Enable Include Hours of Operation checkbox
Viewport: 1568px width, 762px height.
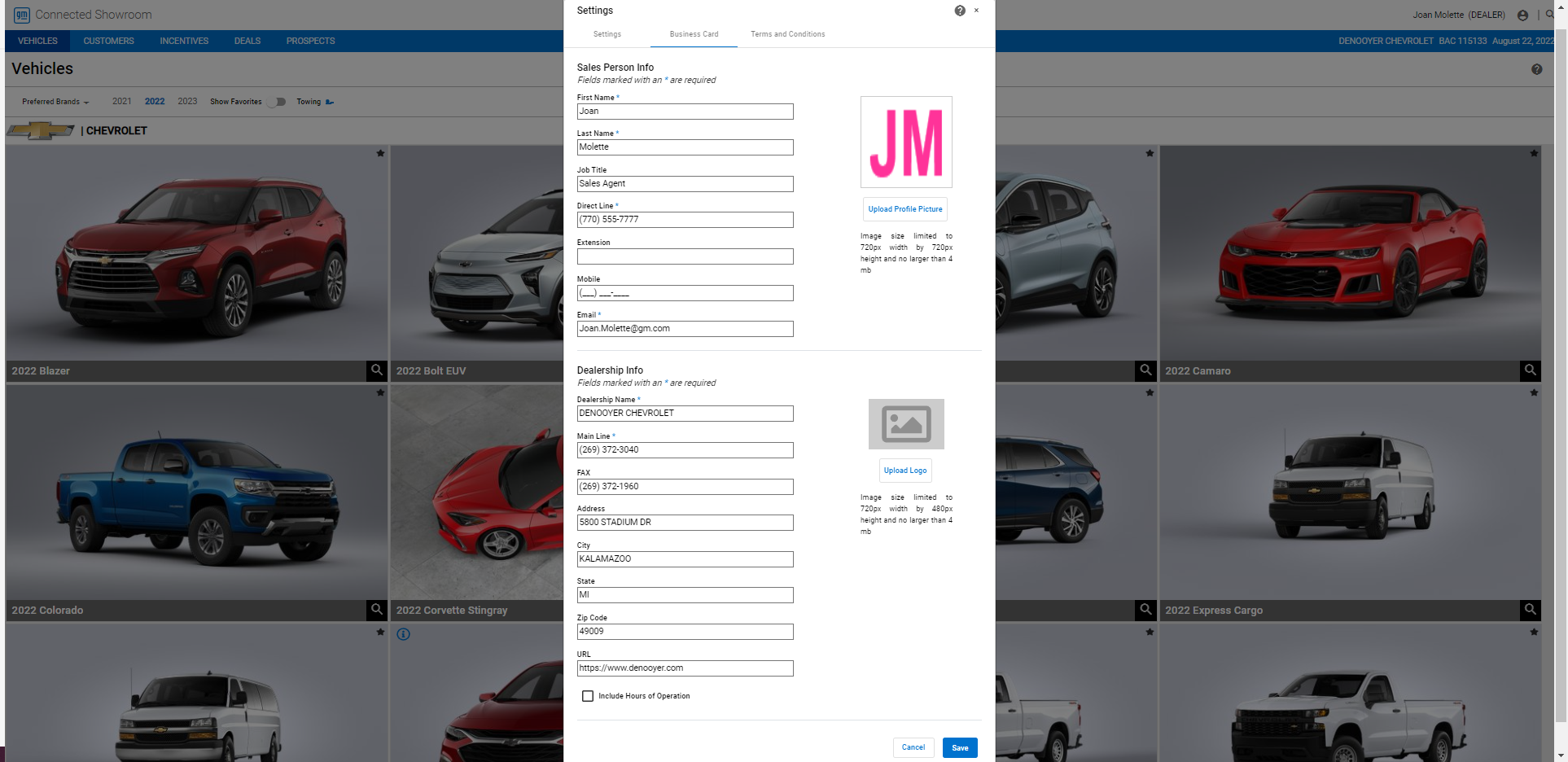pyautogui.click(x=588, y=696)
